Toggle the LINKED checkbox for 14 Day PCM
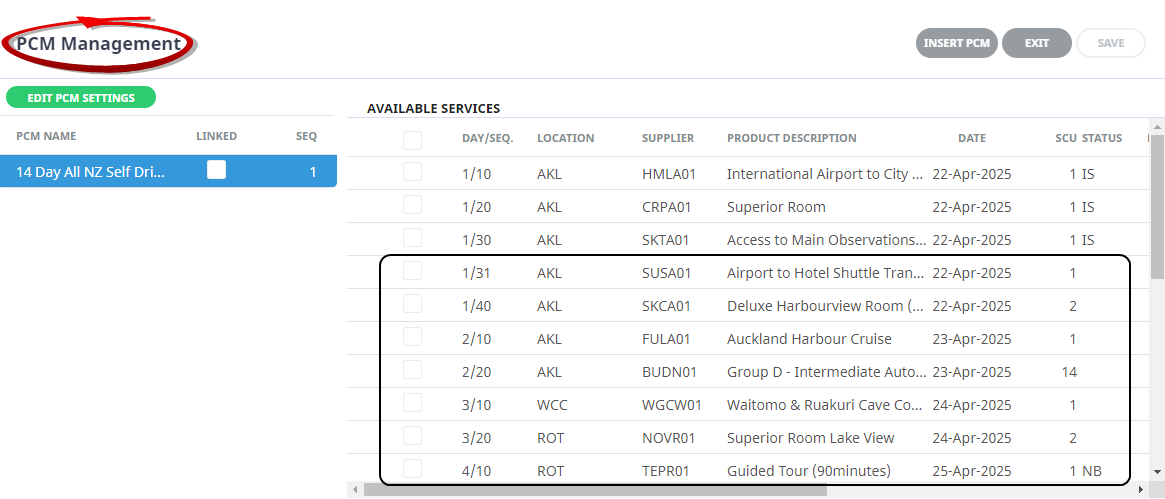1165x499 pixels. point(216,170)
